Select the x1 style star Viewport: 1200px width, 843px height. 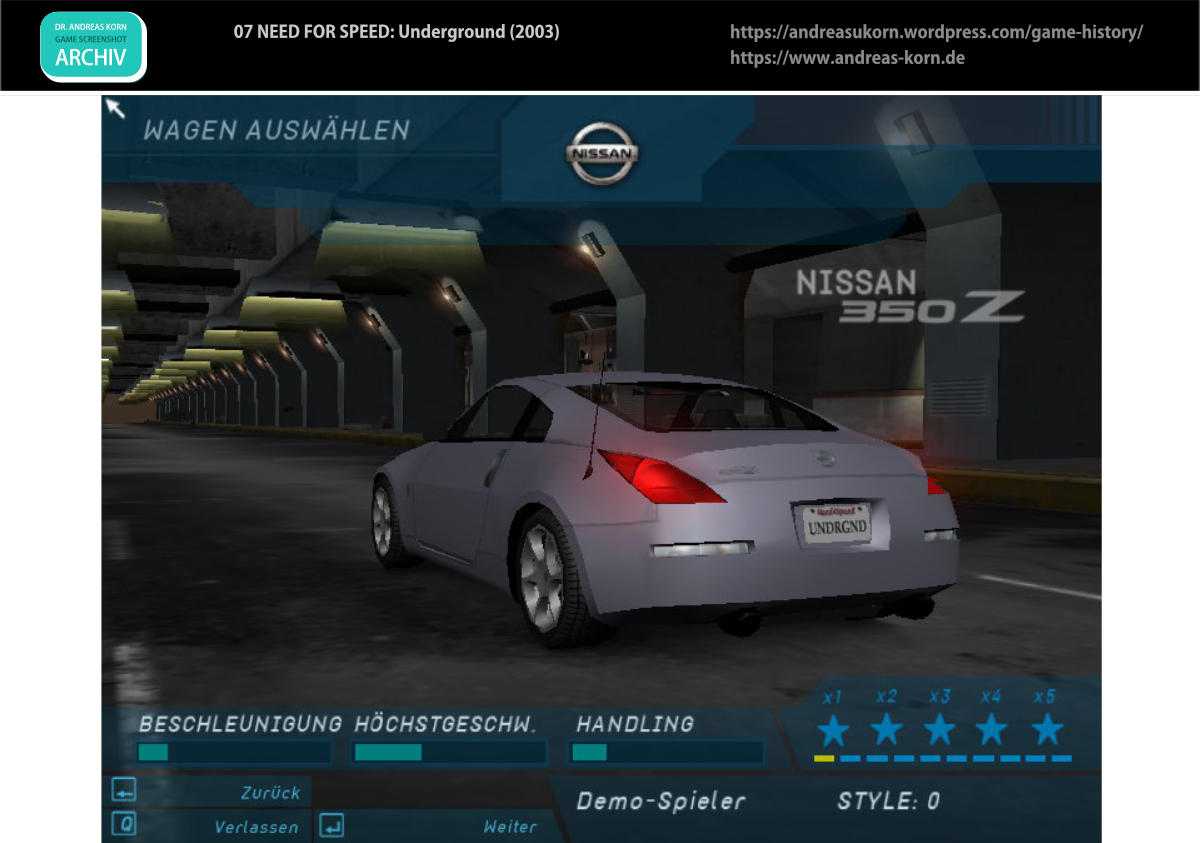[833, 730]
